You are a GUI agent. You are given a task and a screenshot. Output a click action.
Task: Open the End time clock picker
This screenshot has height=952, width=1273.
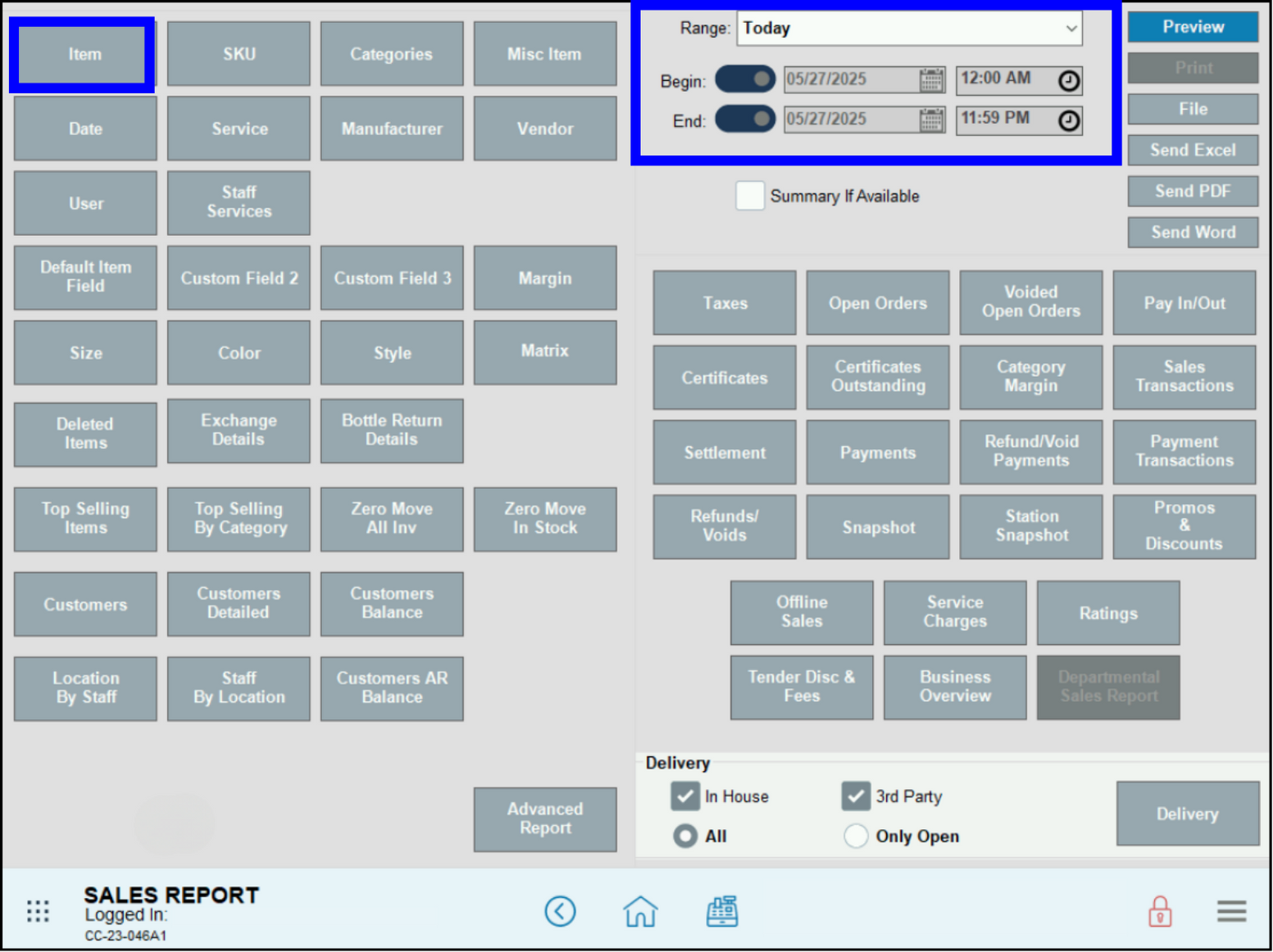pyautogui.click(x=1069, y=120)
